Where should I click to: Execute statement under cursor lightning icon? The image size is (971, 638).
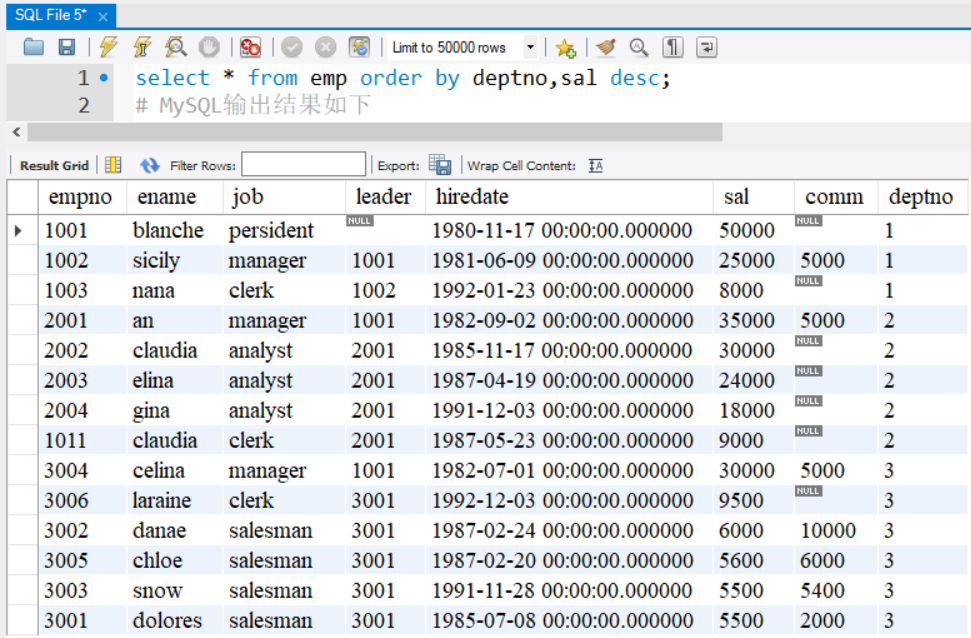[x=142, y=47]
